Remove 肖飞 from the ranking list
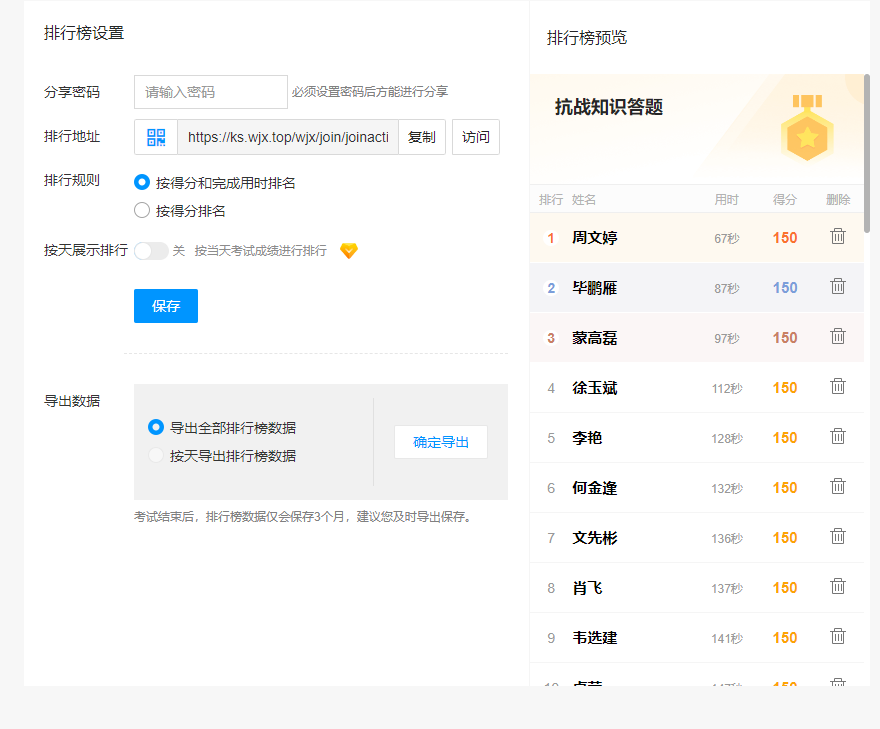Image resolution: width=880 pixels, height=729 pixels. pyautogui.click(x=838, y=587)
